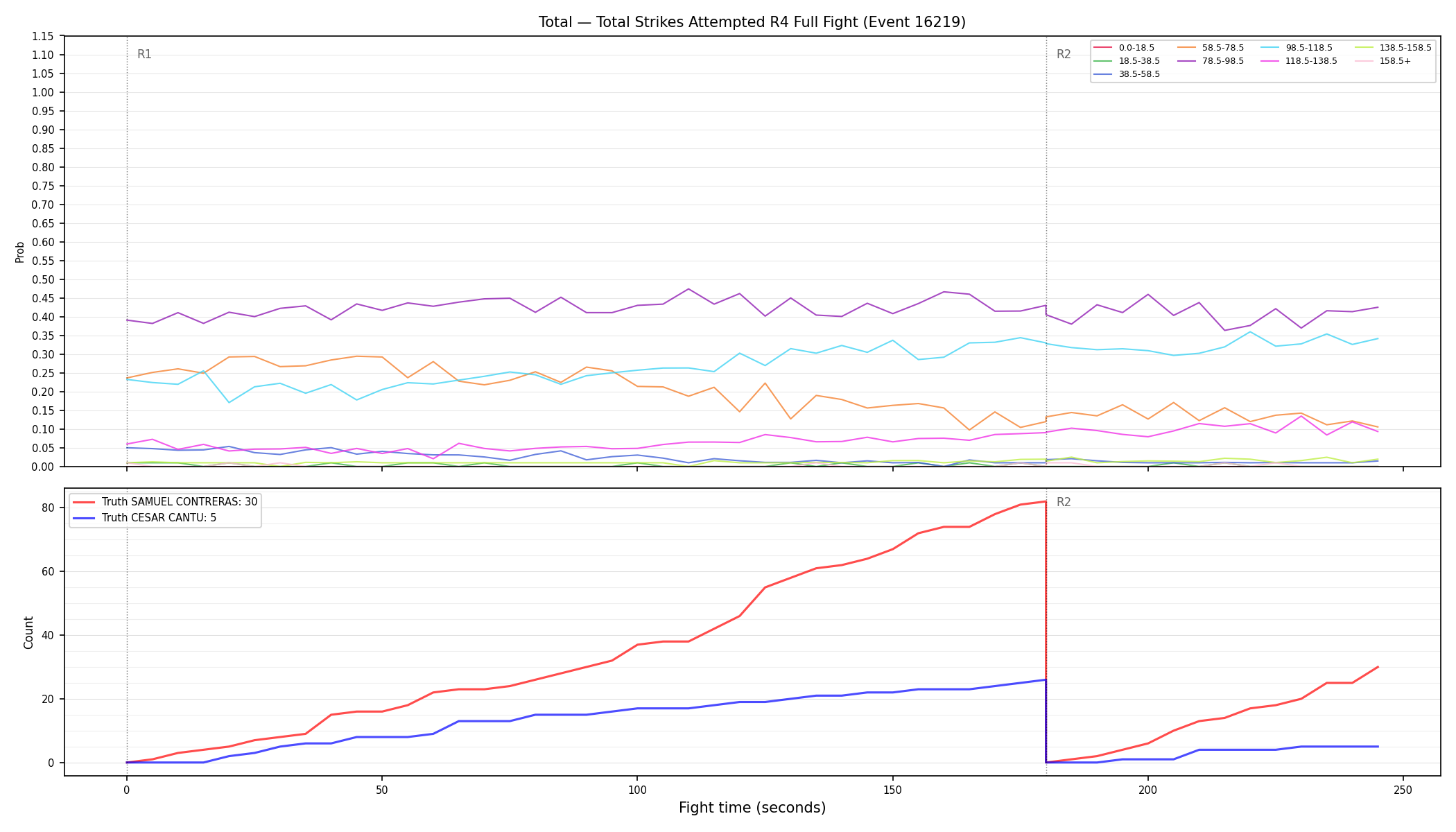Click the 60 tick on the Count axis
The height and width of the screenshot is (832, 1456).
coord(48,571)
